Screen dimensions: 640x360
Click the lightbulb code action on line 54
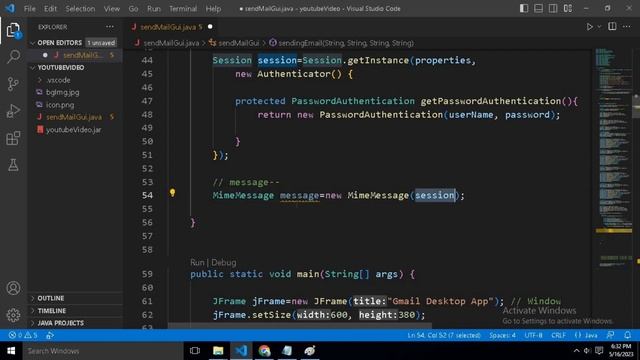pyautogui.click(x=172, y=193)
